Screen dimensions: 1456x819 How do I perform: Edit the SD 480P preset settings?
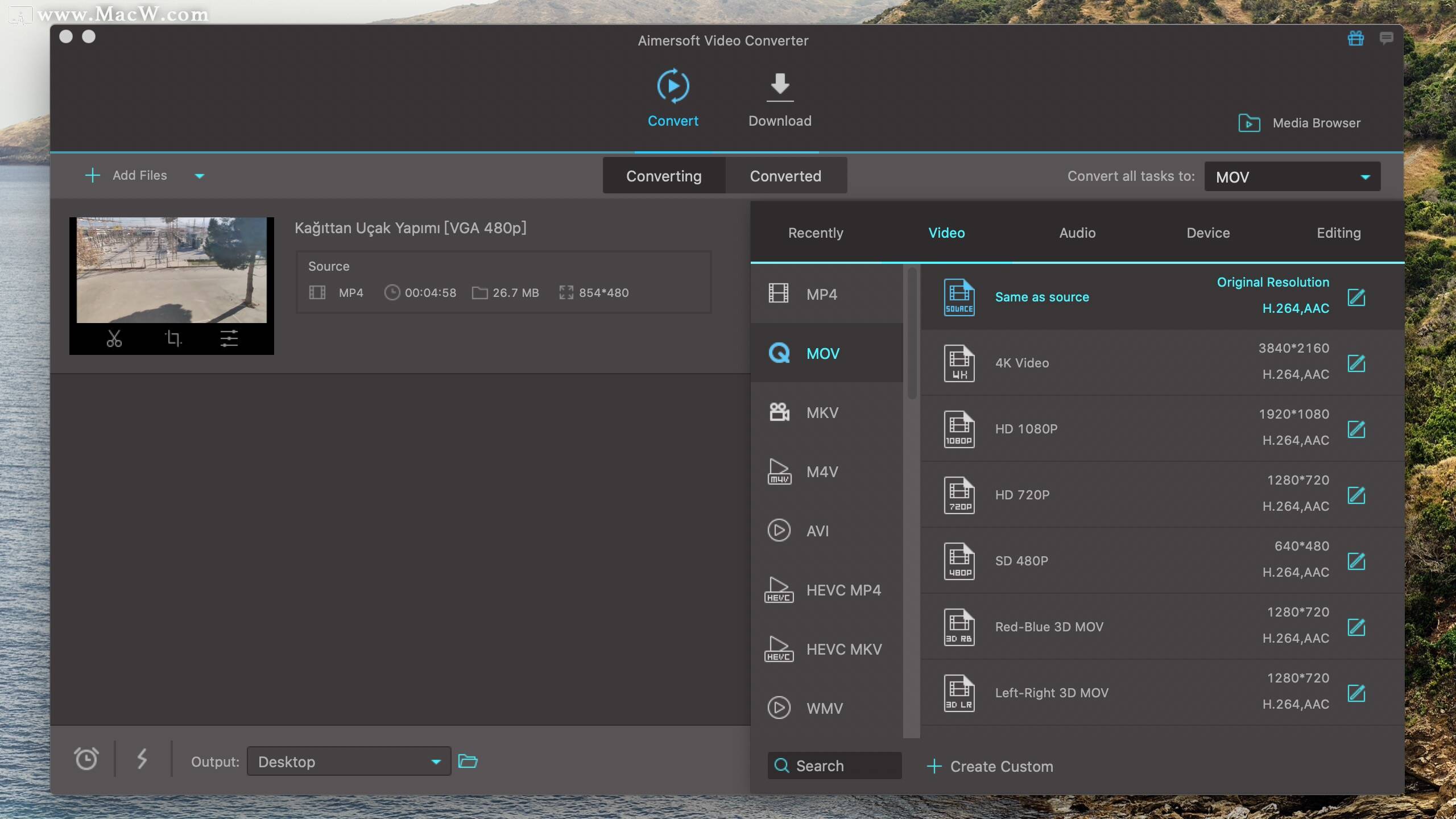(1356, 561)
